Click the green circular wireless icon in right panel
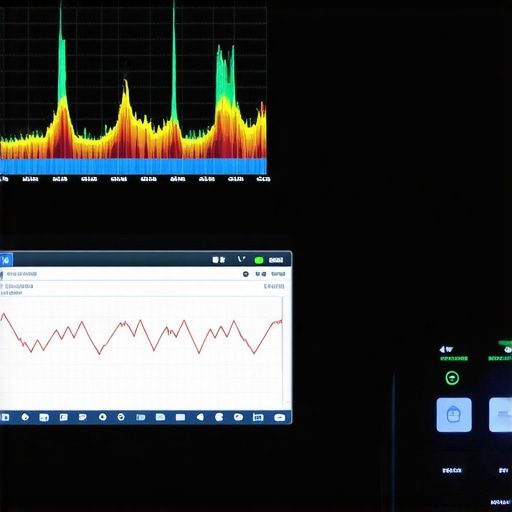This screenshot has width=512, height=512. 452,378
